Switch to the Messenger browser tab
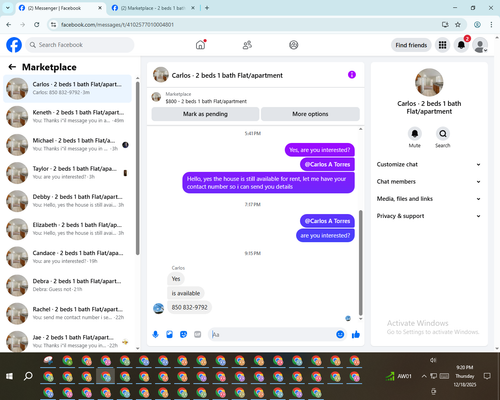This screenshot has width=500, height=400. point(60,8)
